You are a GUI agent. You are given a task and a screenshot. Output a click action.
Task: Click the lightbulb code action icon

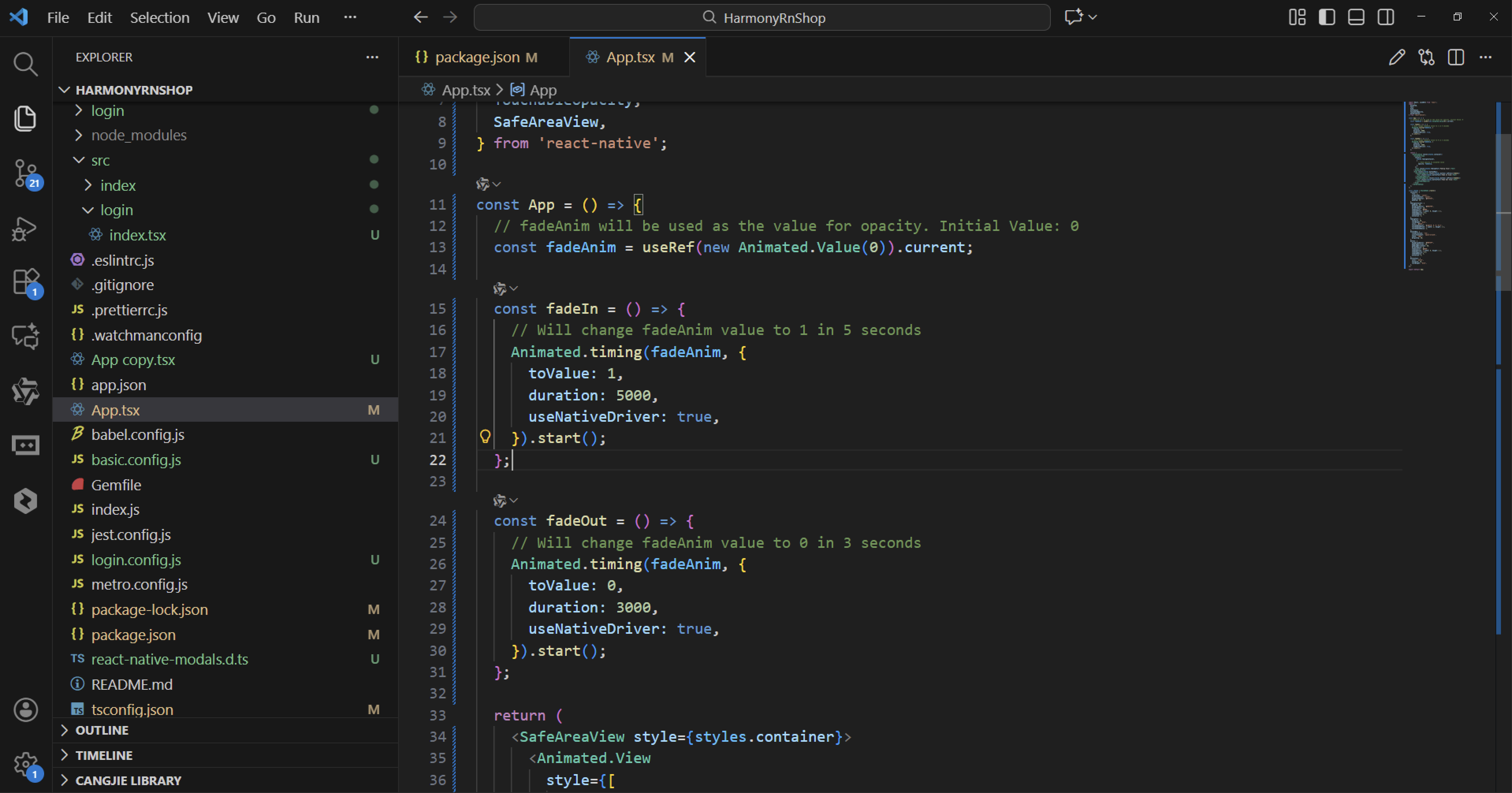485,437
